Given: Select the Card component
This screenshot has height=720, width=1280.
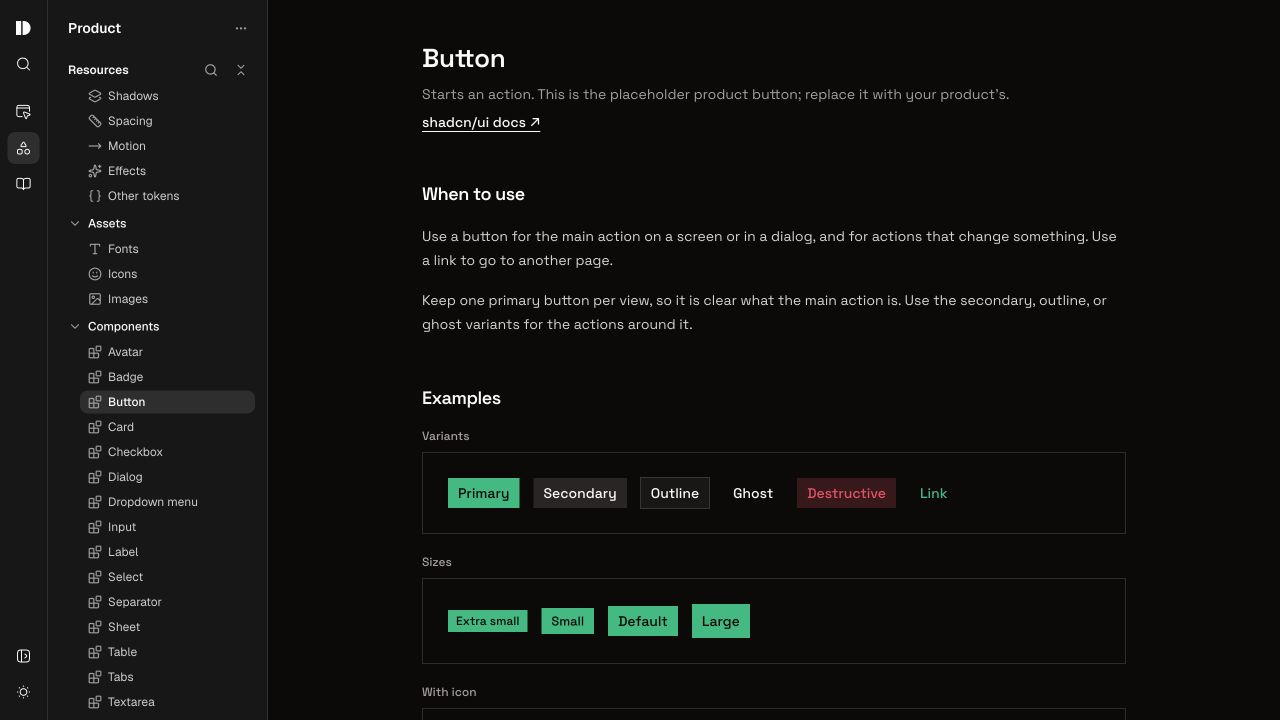Looking at the screenshot, I should pos(167,427).
